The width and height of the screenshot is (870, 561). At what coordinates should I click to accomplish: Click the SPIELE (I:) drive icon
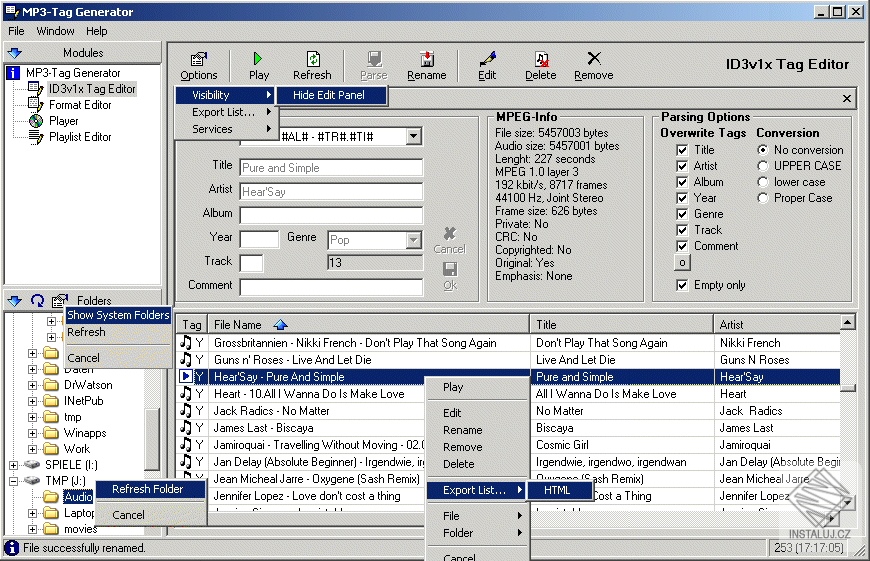[x=32, y=464]
